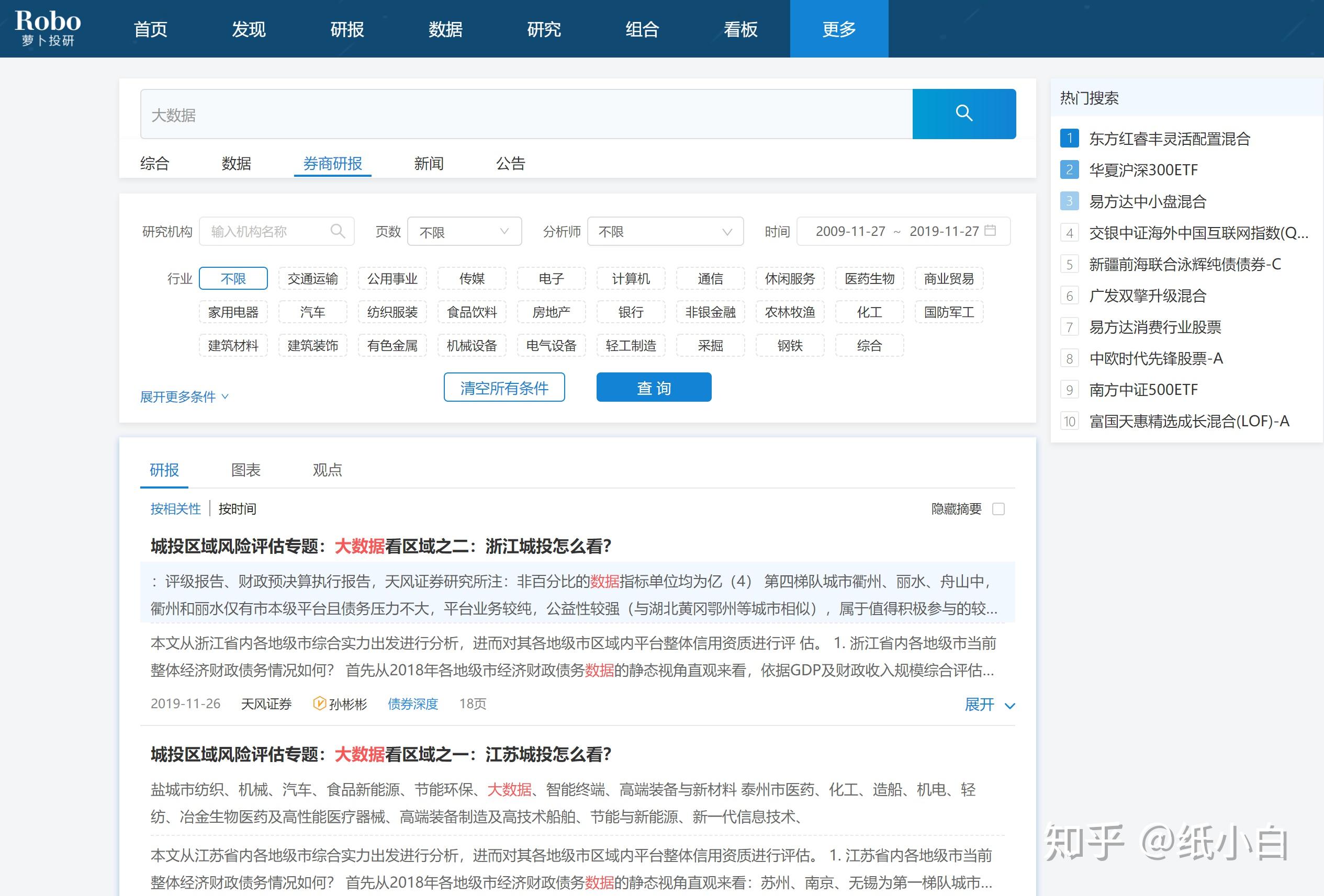Screen dimensions: 1324x896
Task: Select the 医药生物 industry filter
Action: click(x=869, y=279)
